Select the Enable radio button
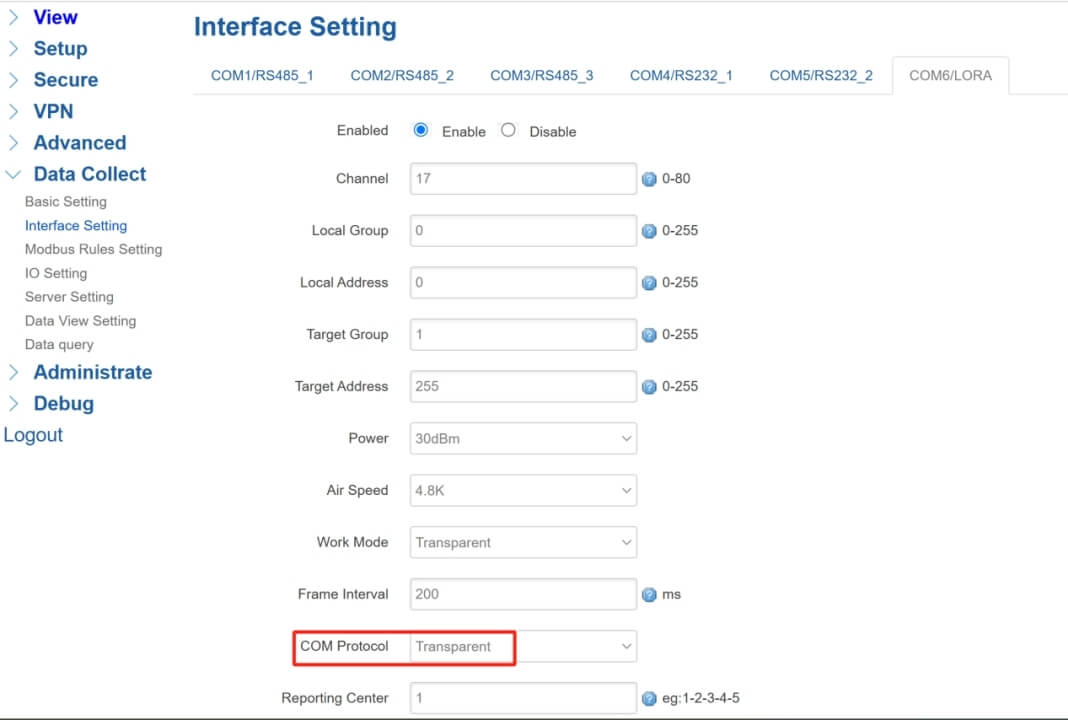Screen dimensions: 1068x720 point(421,130)
